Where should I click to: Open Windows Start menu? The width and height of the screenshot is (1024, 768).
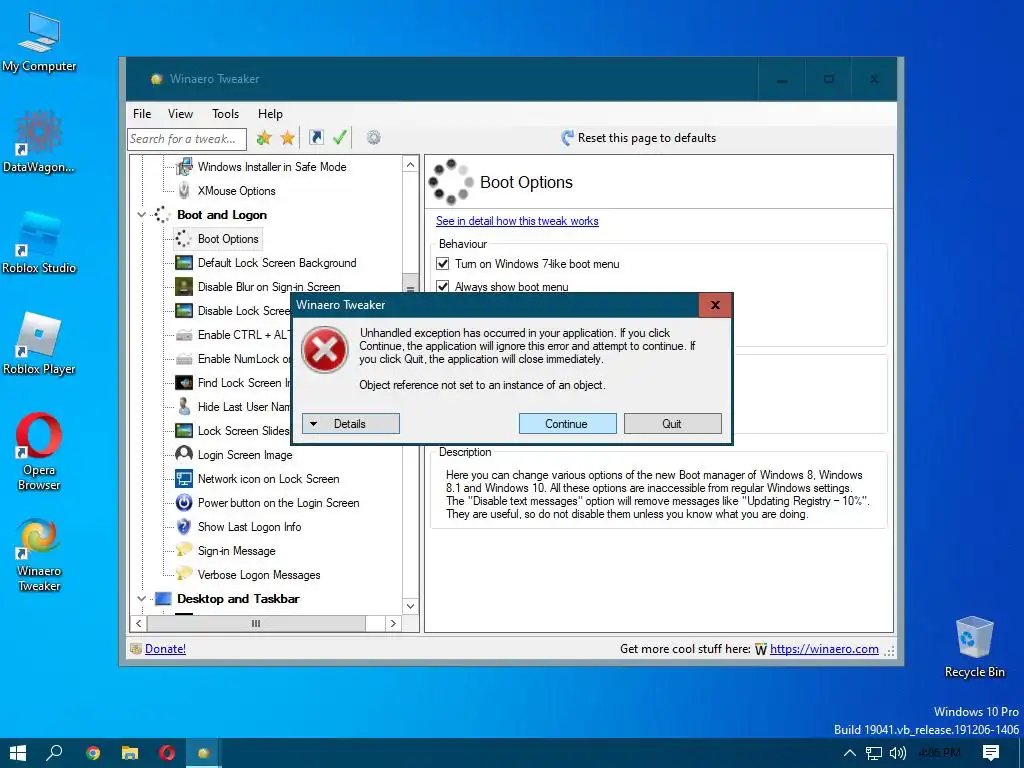click(x=18, y=753)
